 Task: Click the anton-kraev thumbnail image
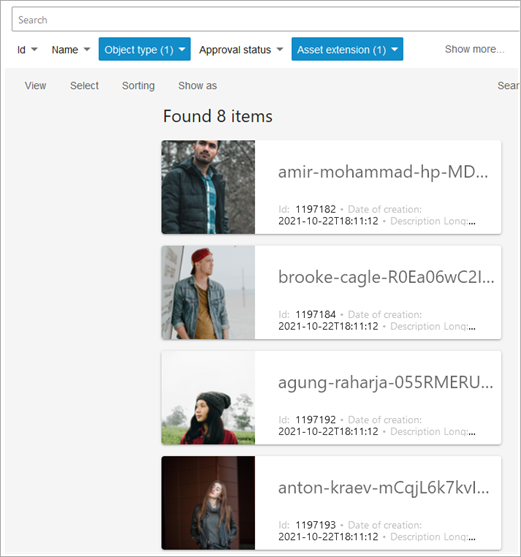coord(208,503)
